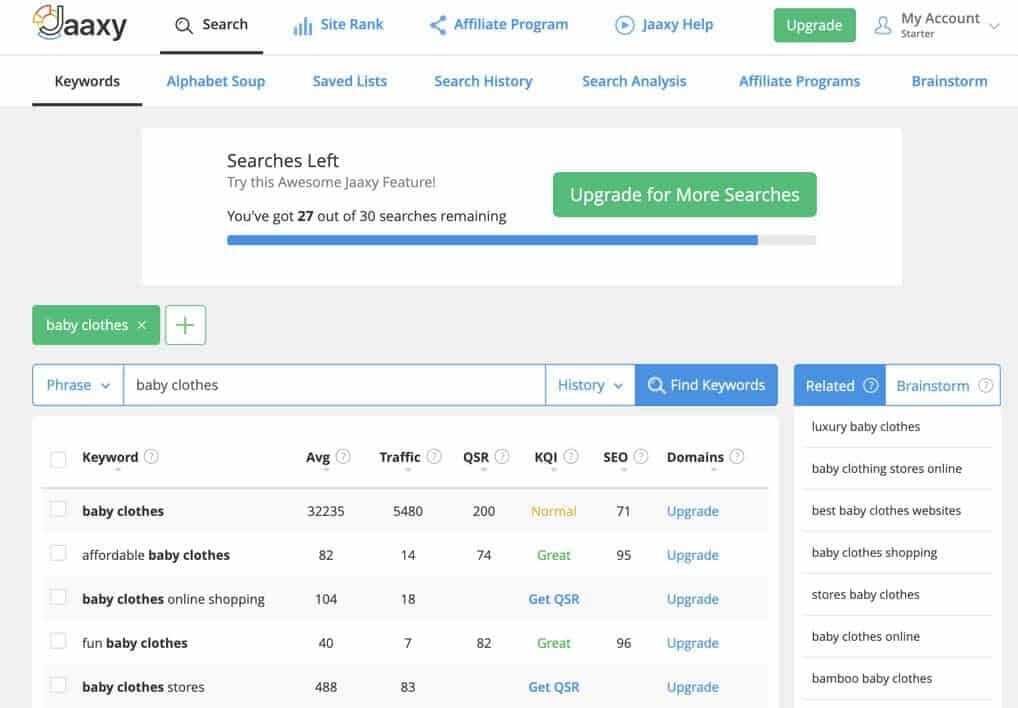Select related keyword luxury baby clothes
This screenshot has height=708, width=1018.
click(x=865, y=426)
